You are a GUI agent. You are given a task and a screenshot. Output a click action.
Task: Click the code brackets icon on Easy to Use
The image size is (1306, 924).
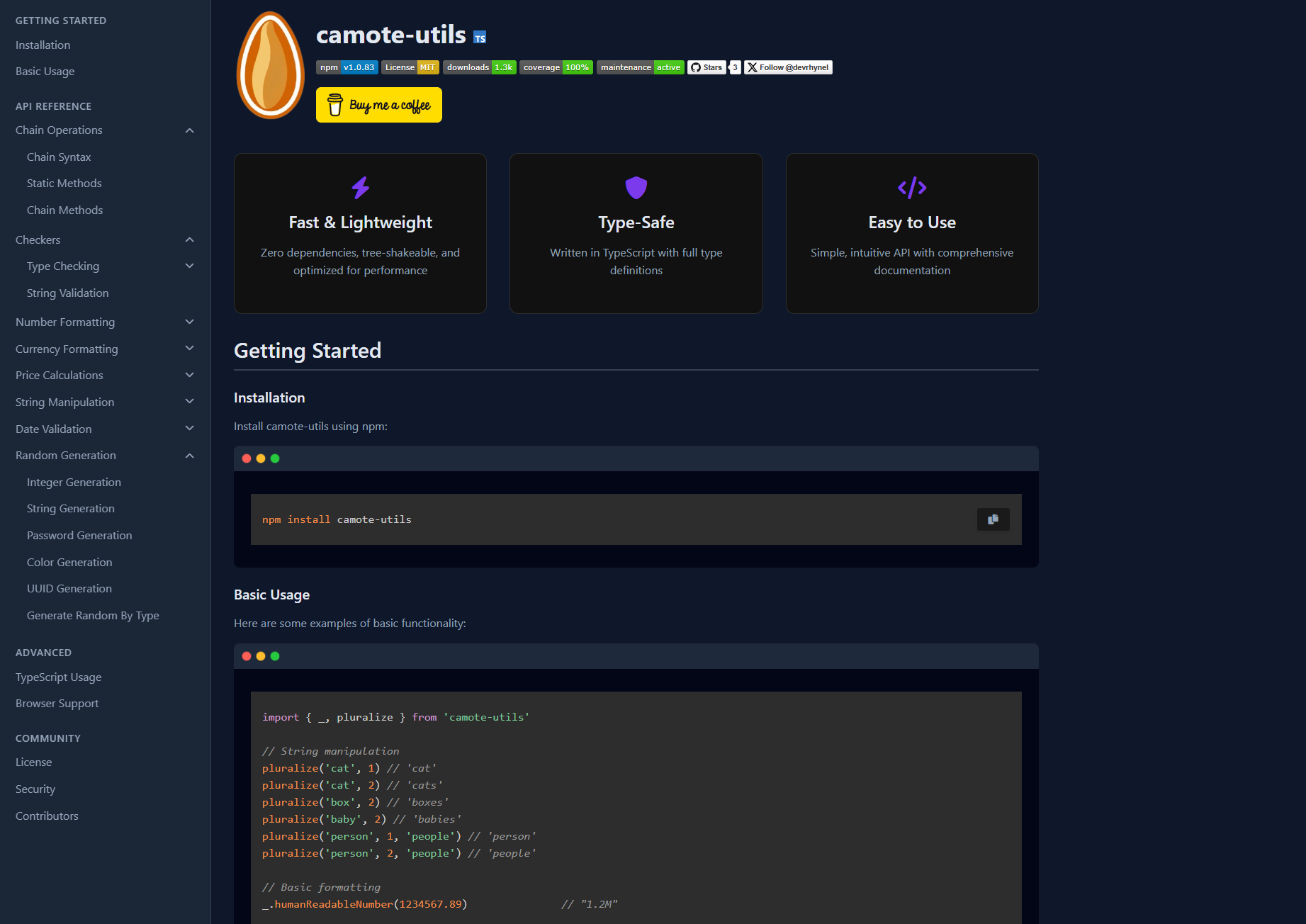(912, 188)
